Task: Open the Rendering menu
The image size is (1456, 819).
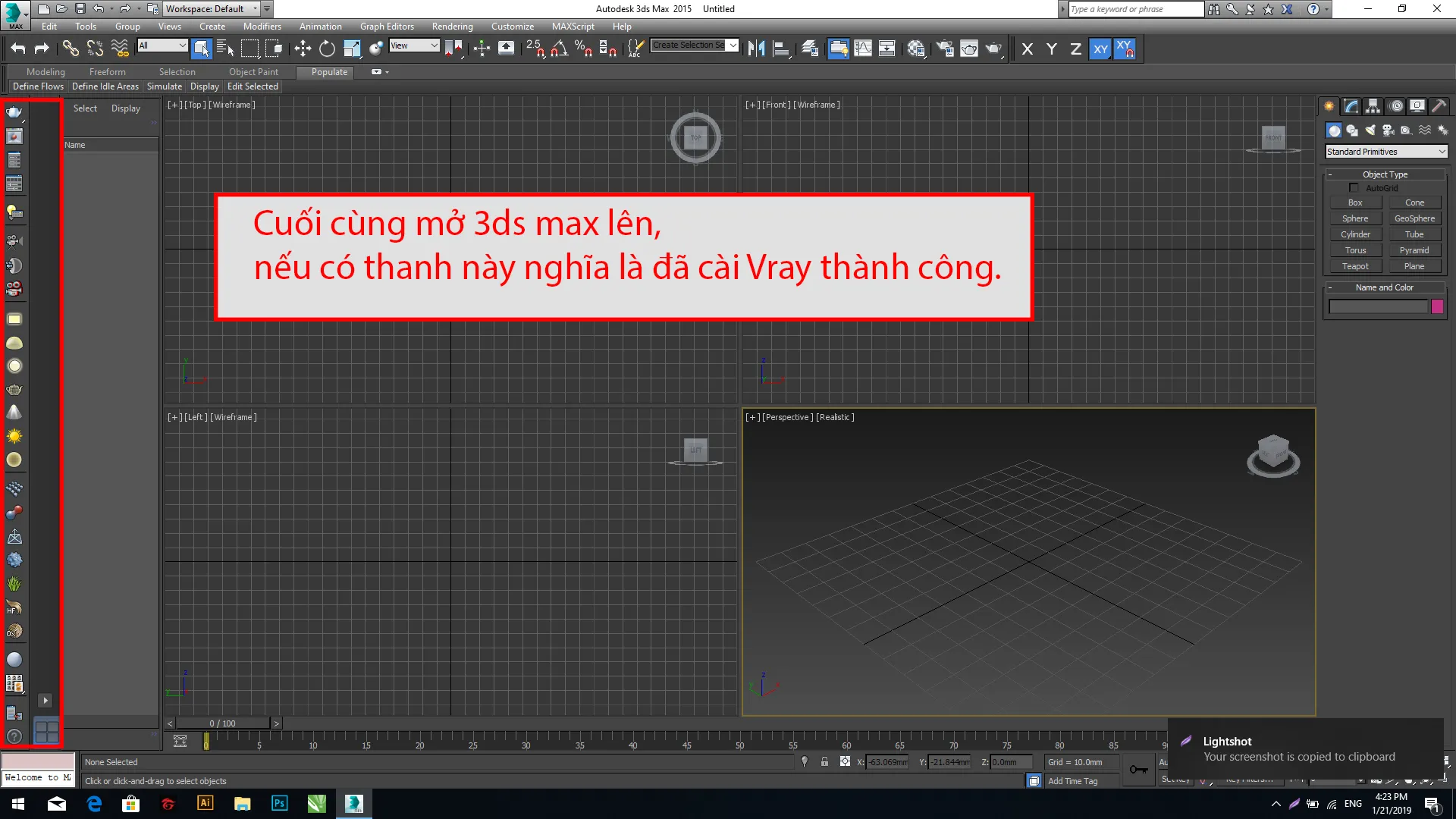Action: pos(452,27)
